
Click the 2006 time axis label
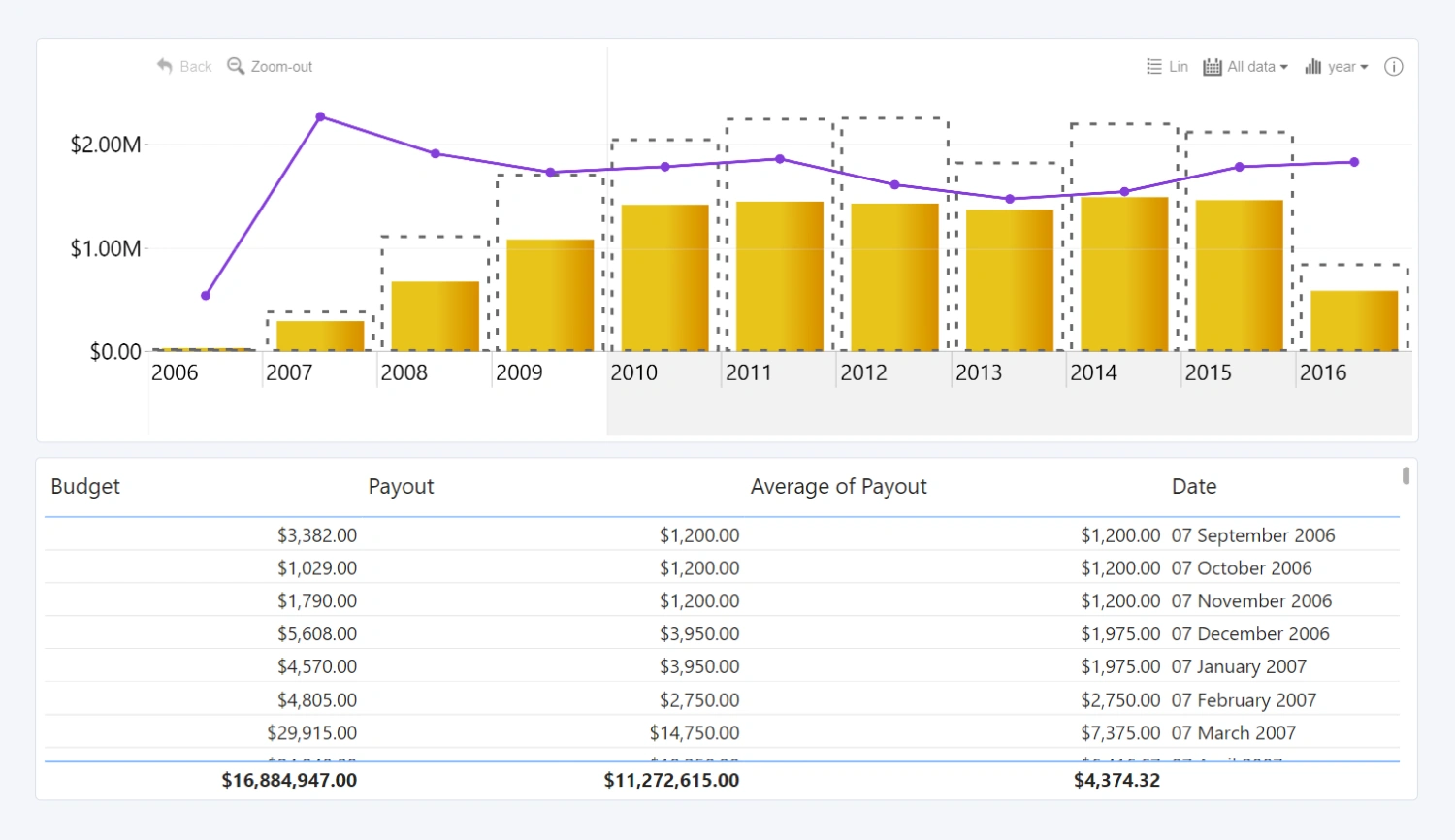[x=175, y=372]
